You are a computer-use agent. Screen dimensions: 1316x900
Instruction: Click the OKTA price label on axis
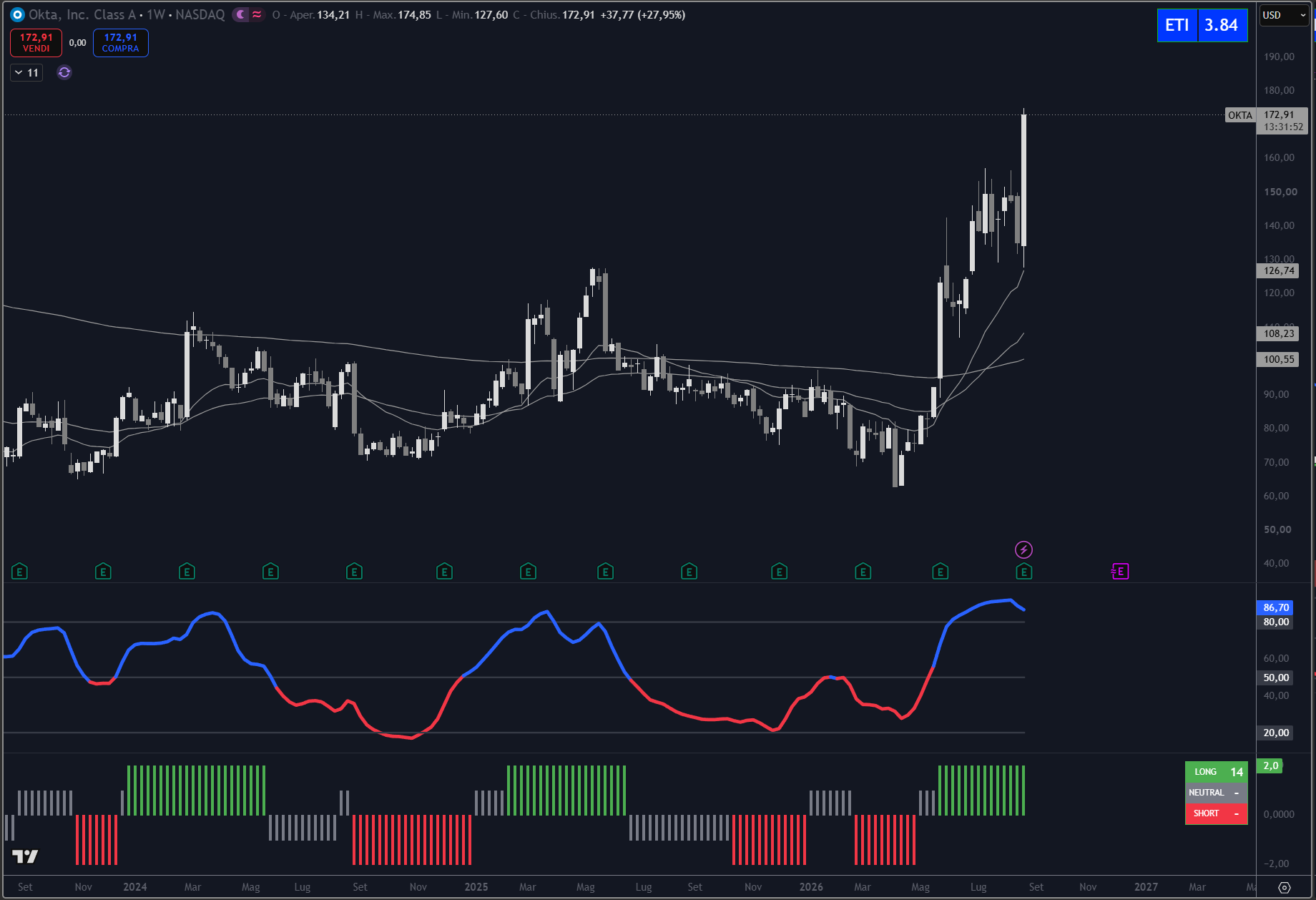coord(1240,115)
